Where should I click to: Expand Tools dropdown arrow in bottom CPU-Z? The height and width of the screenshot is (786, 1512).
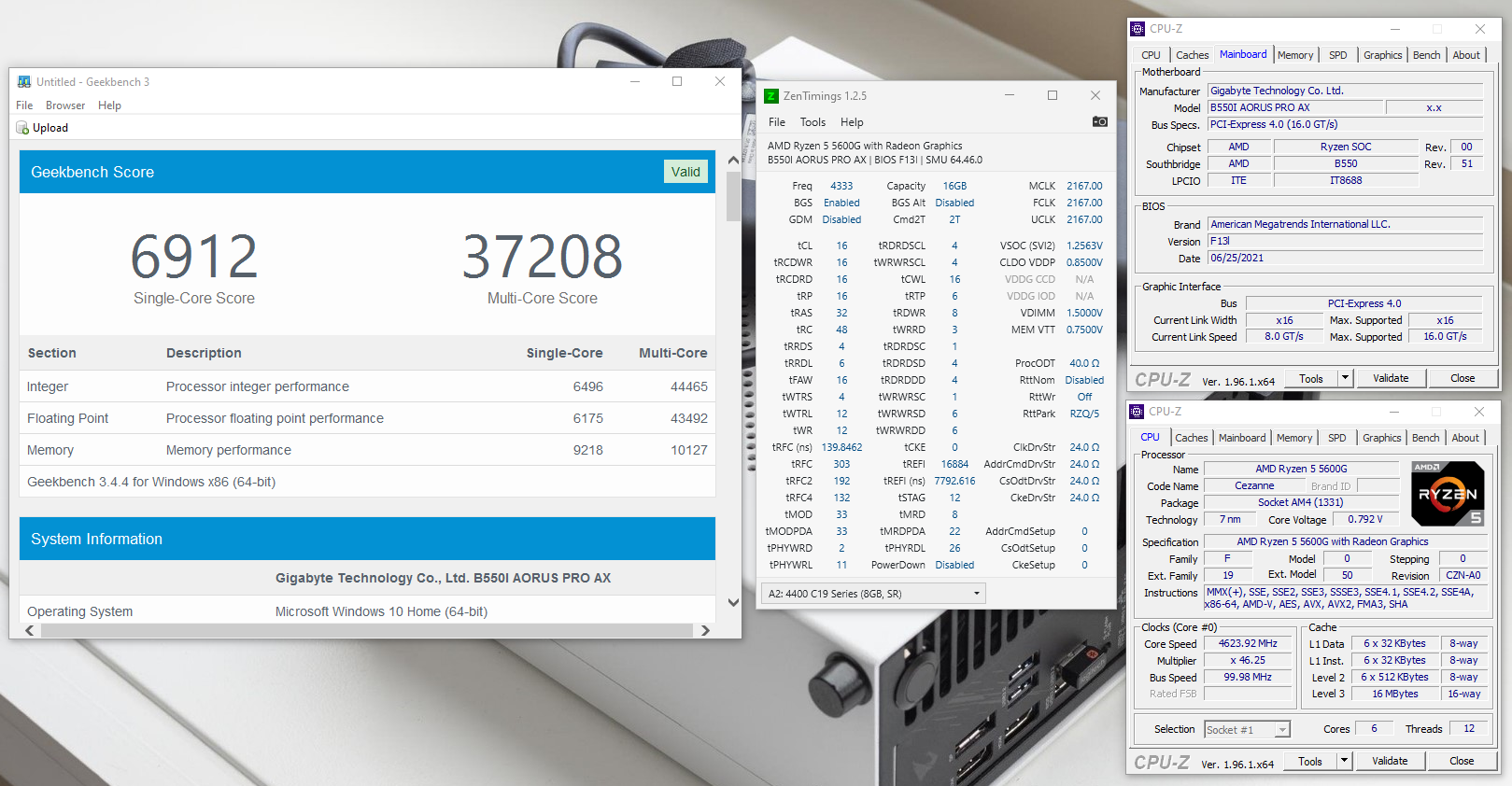point(1344,761)
